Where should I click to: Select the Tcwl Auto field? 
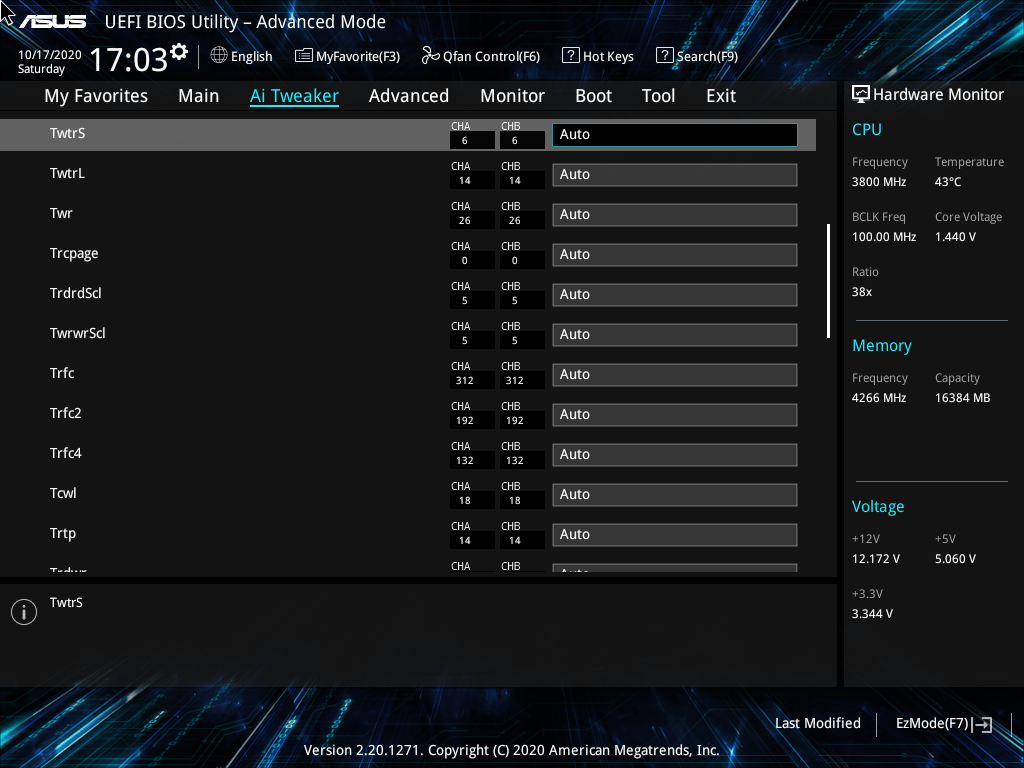coord(675,495)
